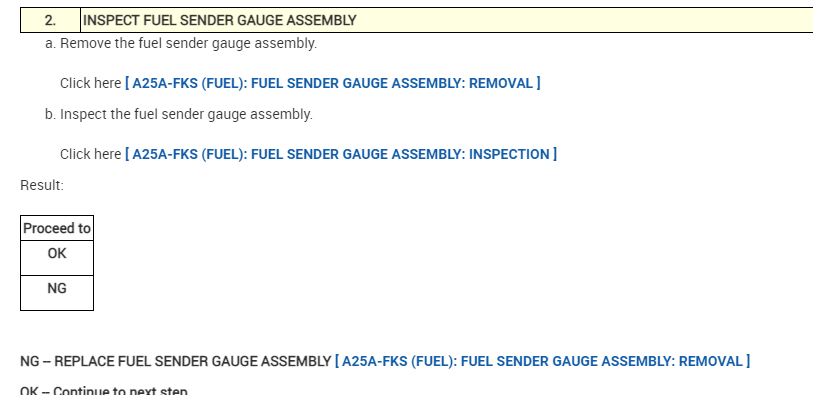Viewport: 813px width, 395px height.
Task: Click 'A25A-FKS (FUEL)' in the step a link
Action: [189, 83]
